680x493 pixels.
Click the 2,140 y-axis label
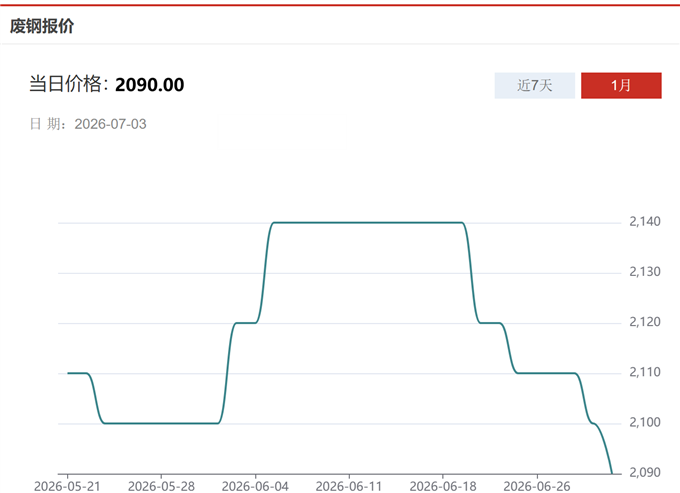tap(645, 222)
